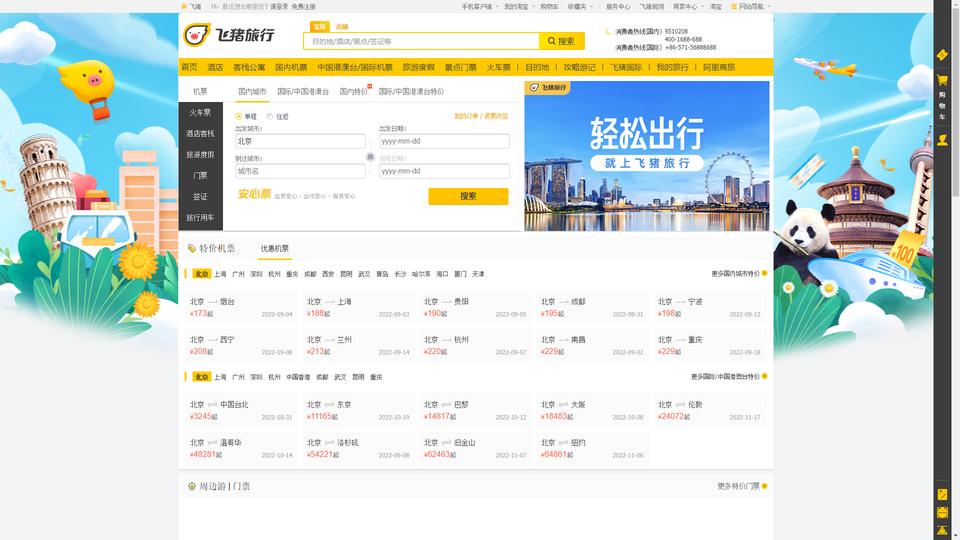Select 宝贝 search type tab
This screenshot has width=960, height=540.
(320, 27)
